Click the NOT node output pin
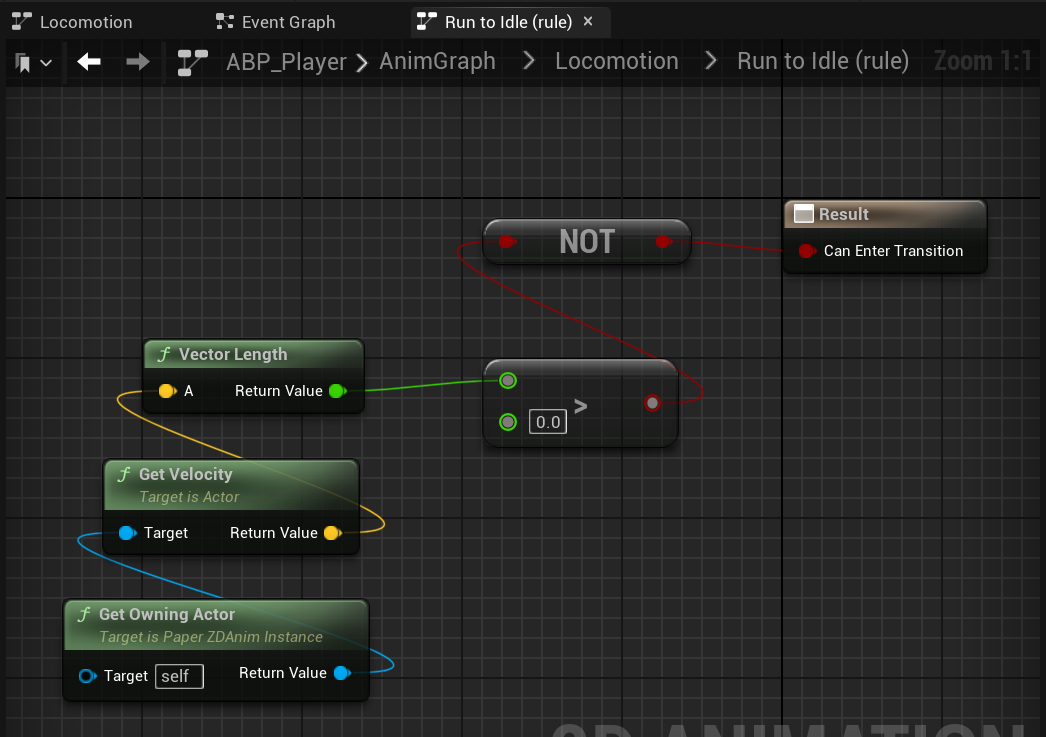 (663, 241)
